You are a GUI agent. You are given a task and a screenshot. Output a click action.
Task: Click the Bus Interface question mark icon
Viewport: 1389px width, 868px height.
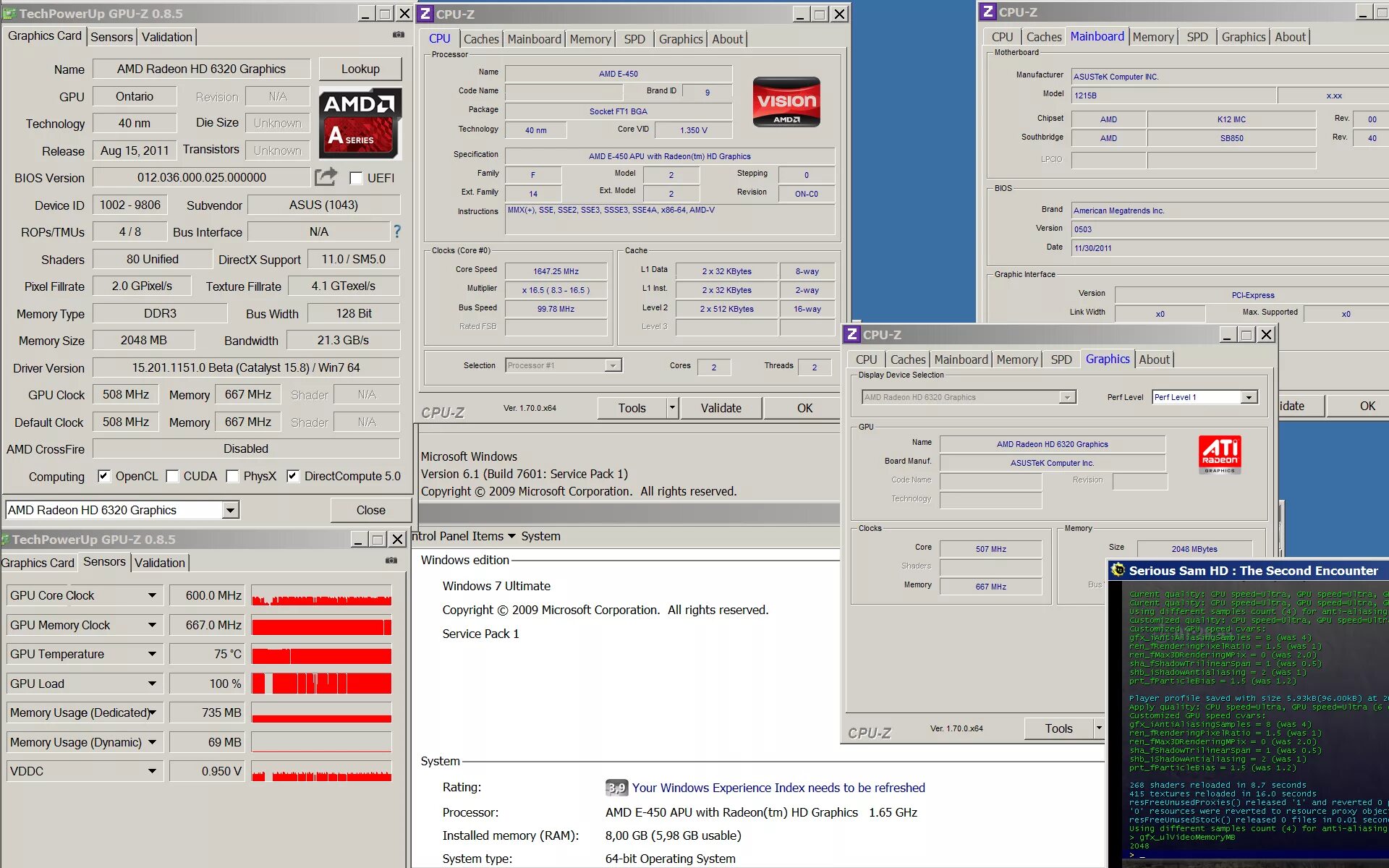(396, 231)
